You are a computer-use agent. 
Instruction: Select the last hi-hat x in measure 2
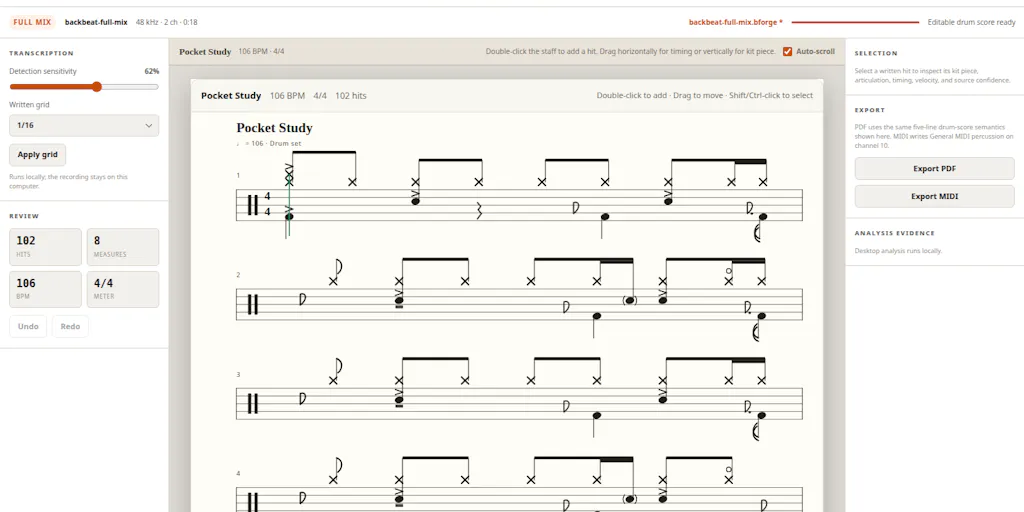coord(761,281)
